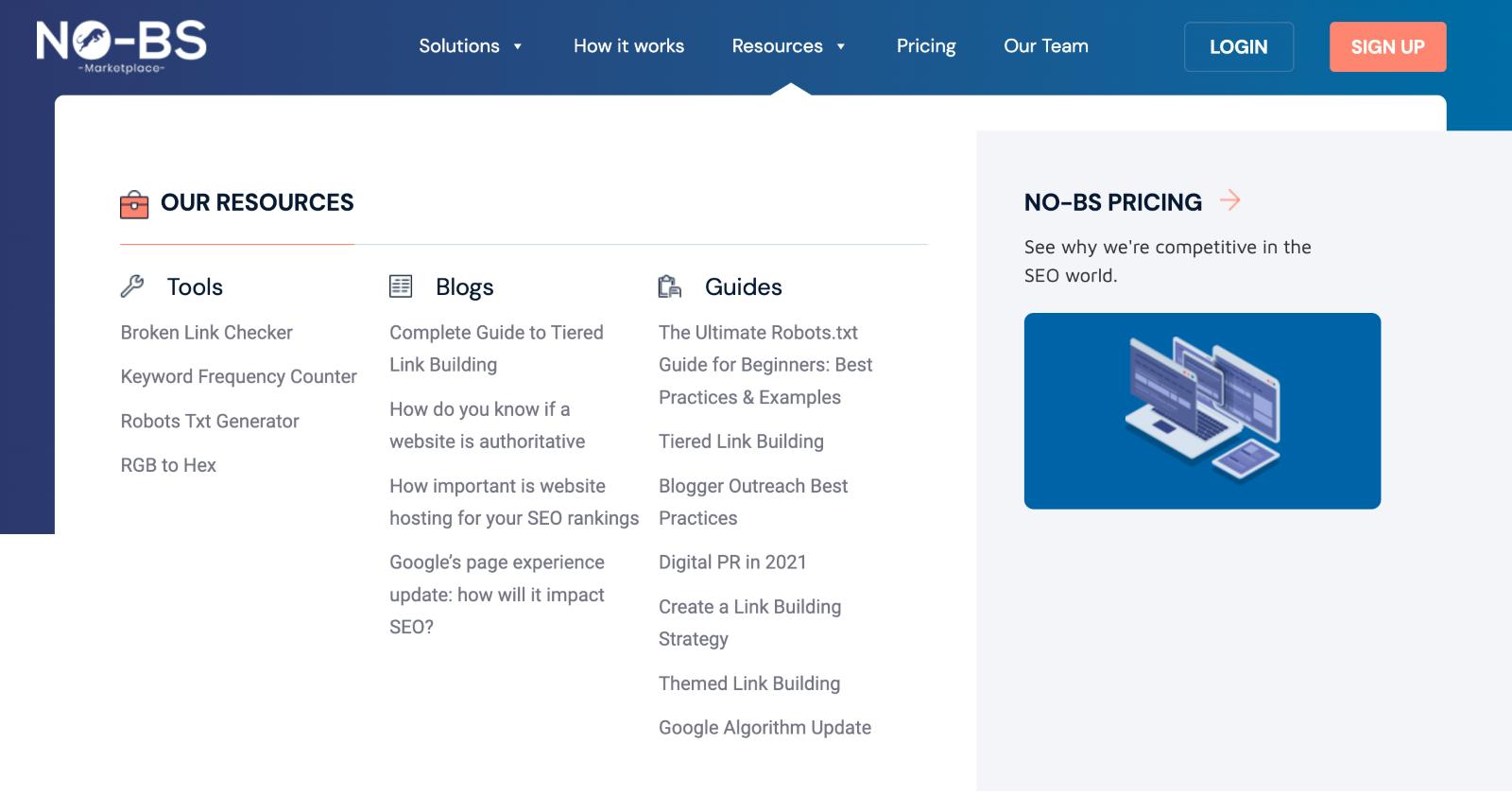This screenshot has width=1512, height=796.
Task: Expand the Solutions dropdown arrow
Action: pyautogui.click(x=518, y=46)
